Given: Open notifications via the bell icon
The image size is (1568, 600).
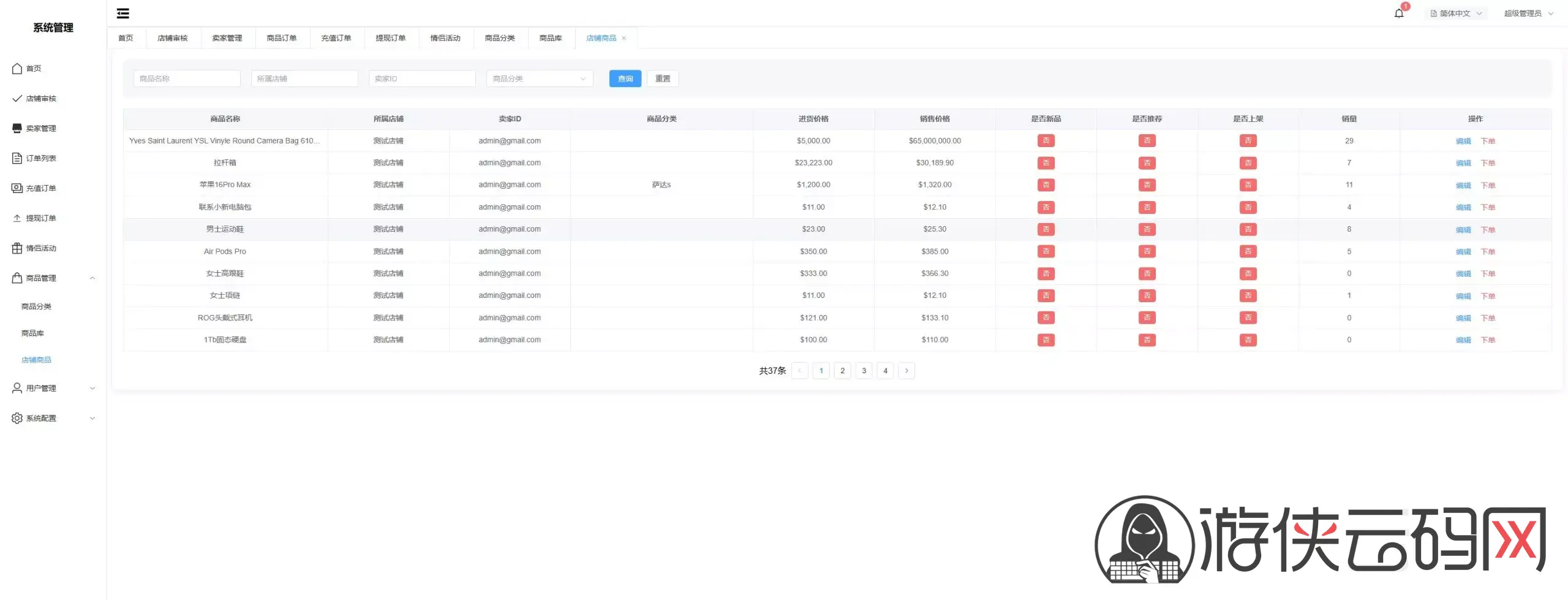Looking at the screenshot, I should [x=1399, y=13].
